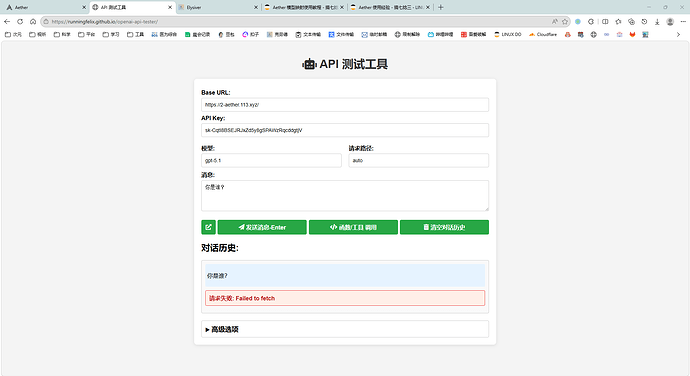Open the first bookmarks folder 次元
Image resolution: width=690 pixels, height=376 pixels.
click(x=13, y=34)
